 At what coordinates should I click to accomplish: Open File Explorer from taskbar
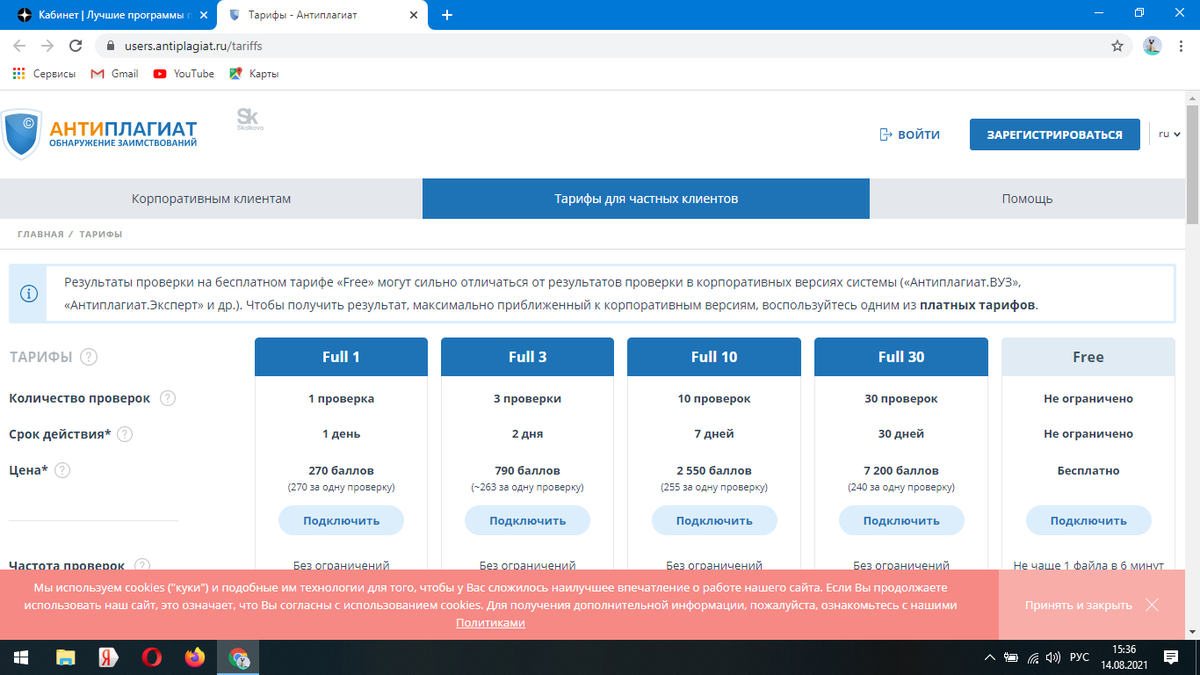pyautogui.click(x=65, y=657)
